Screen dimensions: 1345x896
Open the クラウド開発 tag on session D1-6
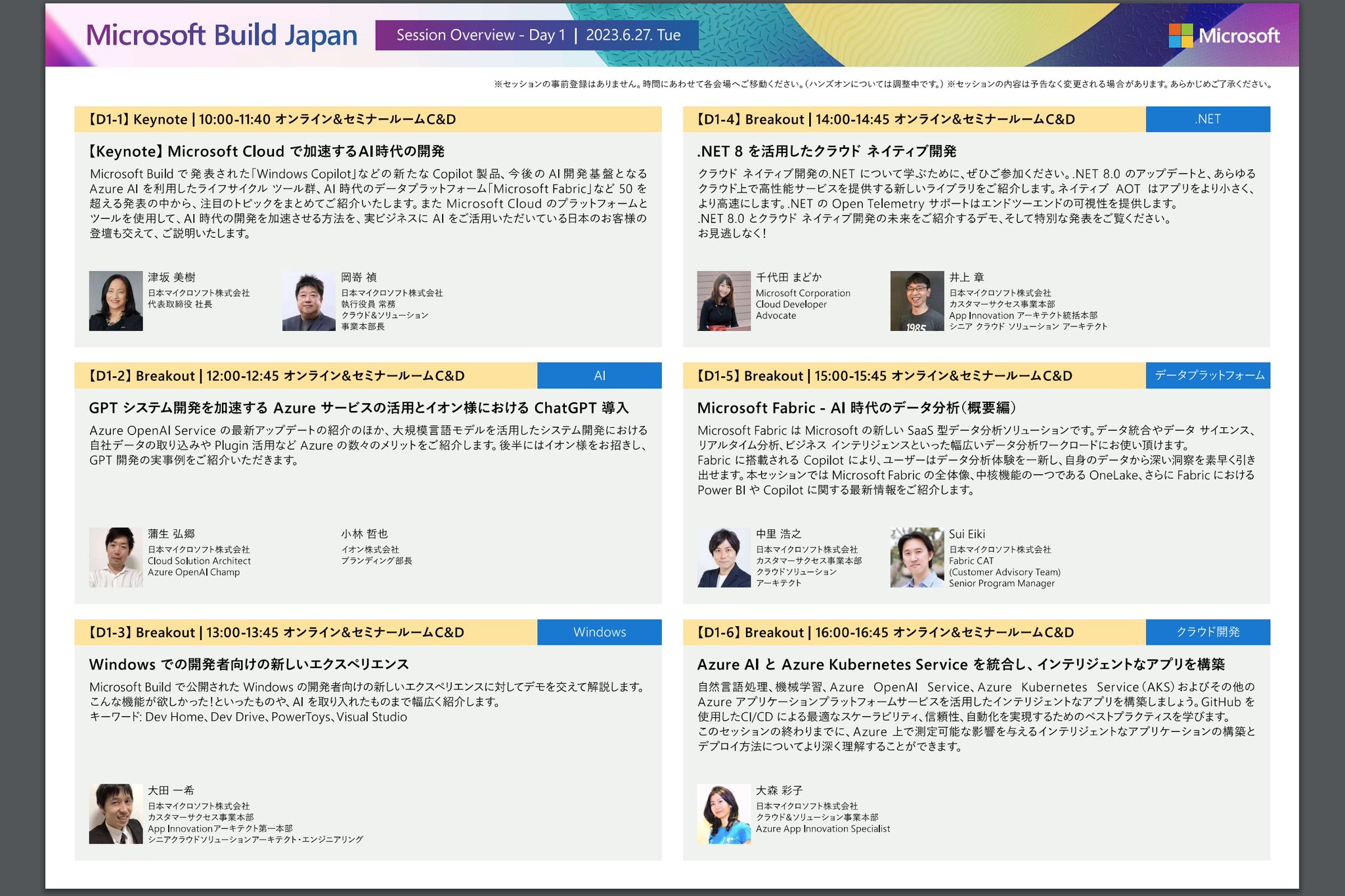coord(1207,631)
